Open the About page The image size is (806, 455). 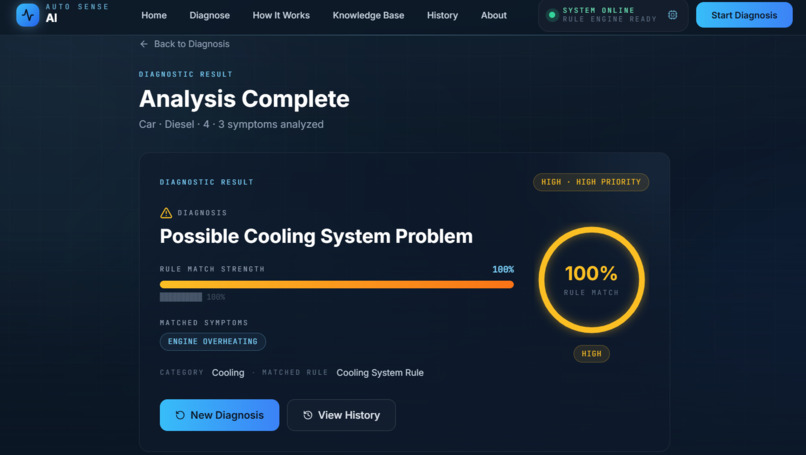(493, 15)
